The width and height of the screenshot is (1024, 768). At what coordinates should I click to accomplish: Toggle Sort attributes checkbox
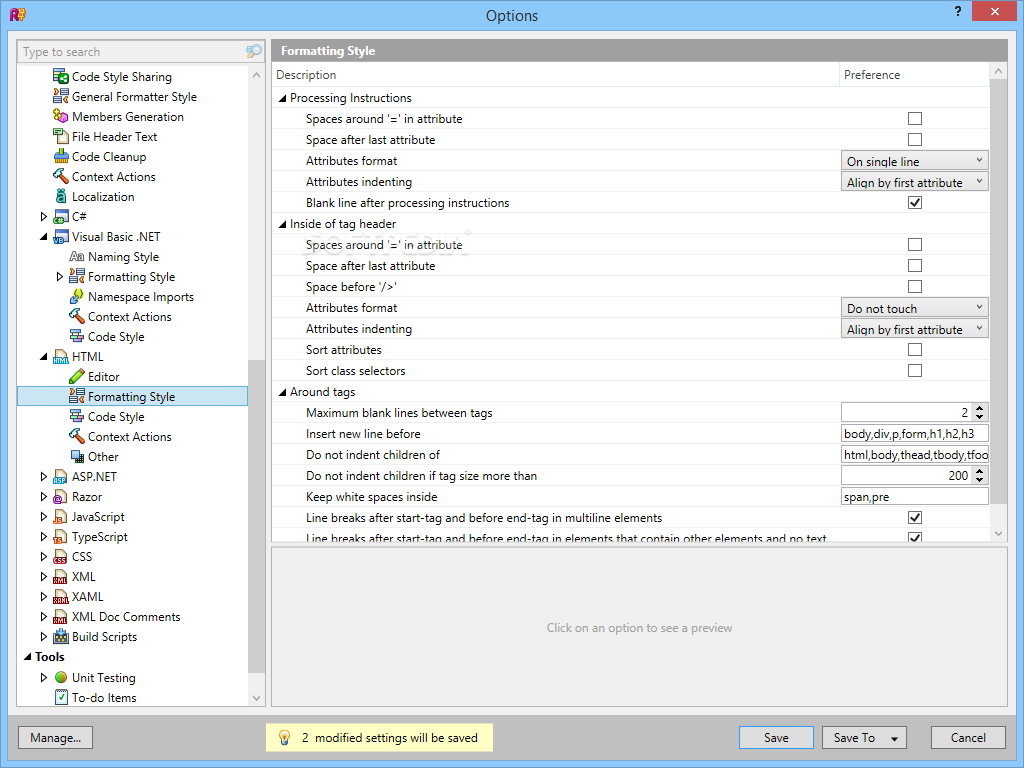click(x=915, y=349)
